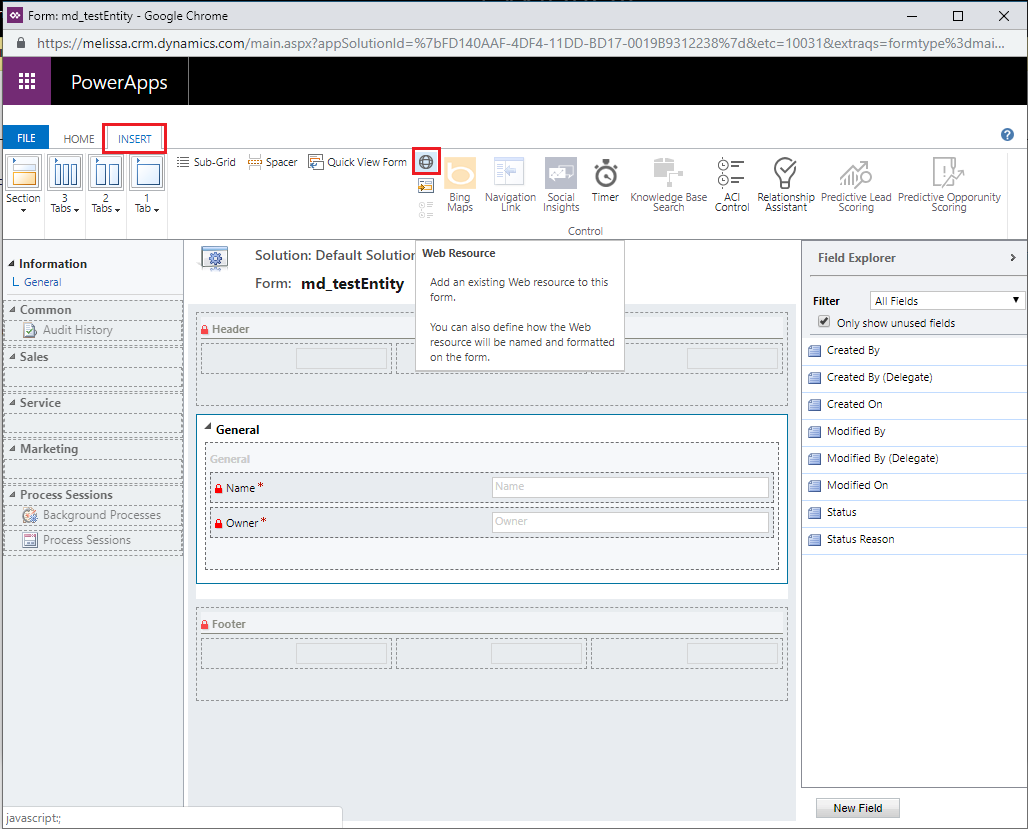Click Background Processes icon in navigation
This screenshot has width=1028, height=829.
pos(30,516)
